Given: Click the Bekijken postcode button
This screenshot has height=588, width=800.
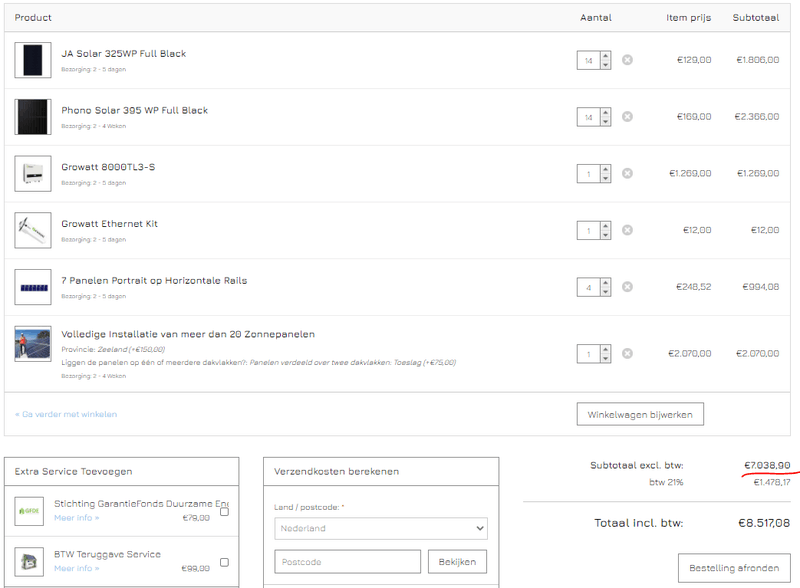Looking at the screenshot, I should [457, 562].
